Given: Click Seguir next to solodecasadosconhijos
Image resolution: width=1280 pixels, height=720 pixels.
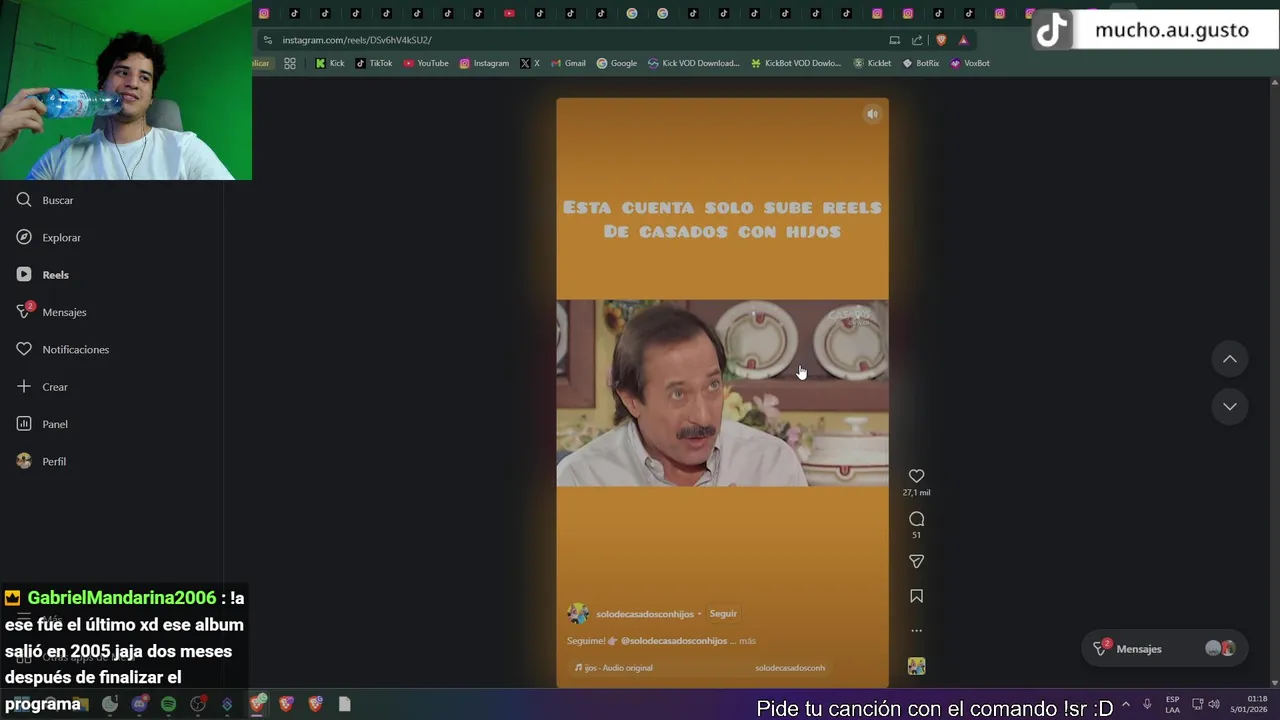Looking at the screenshot, I should [x=723, y=614].
